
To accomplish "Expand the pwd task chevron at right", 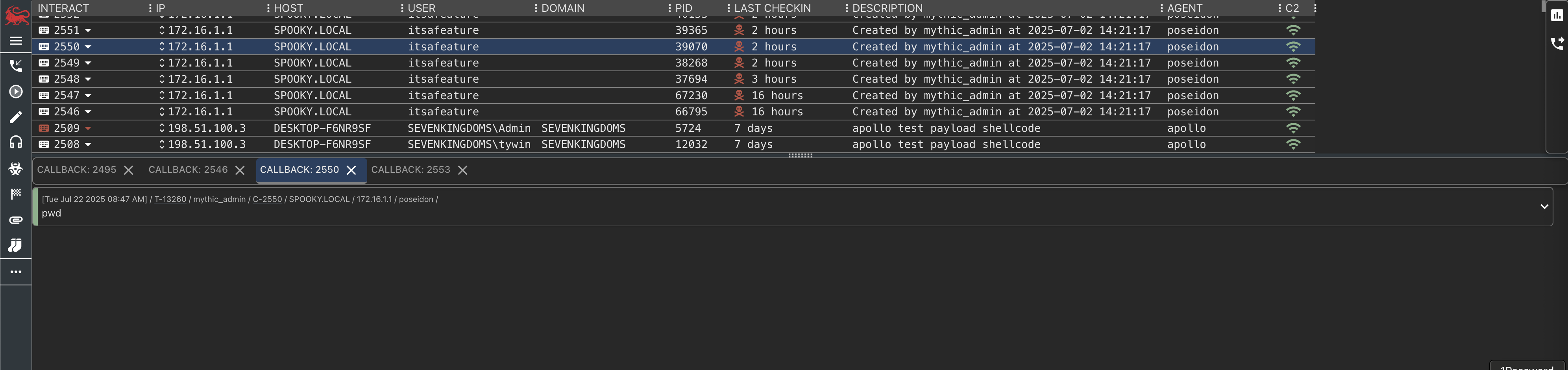I will (1544, 206).
